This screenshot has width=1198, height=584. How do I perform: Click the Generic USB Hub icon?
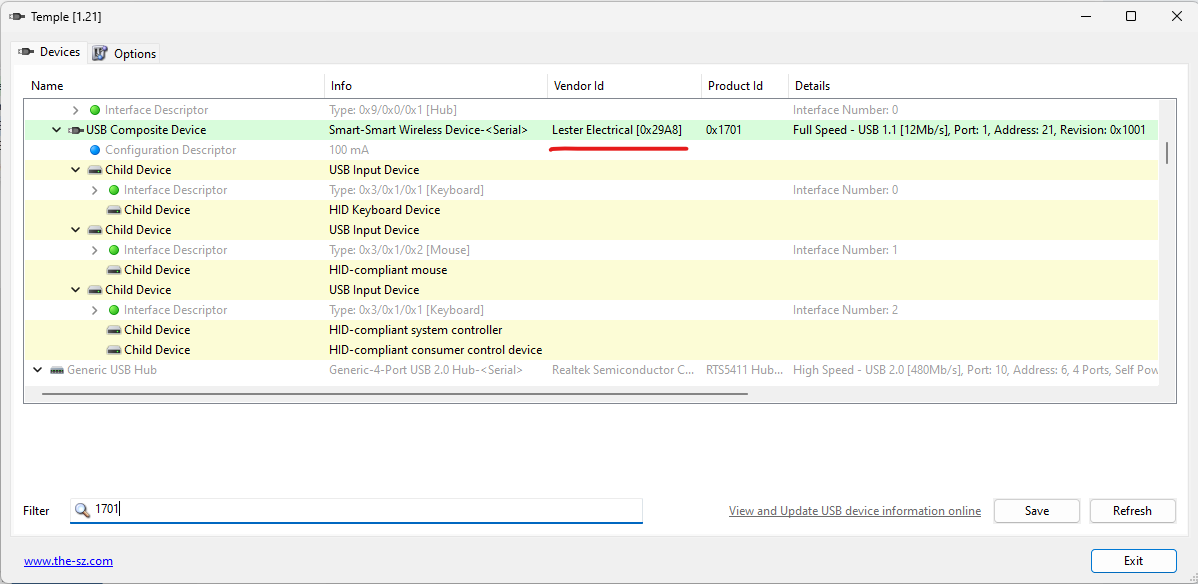pos(57,370)
